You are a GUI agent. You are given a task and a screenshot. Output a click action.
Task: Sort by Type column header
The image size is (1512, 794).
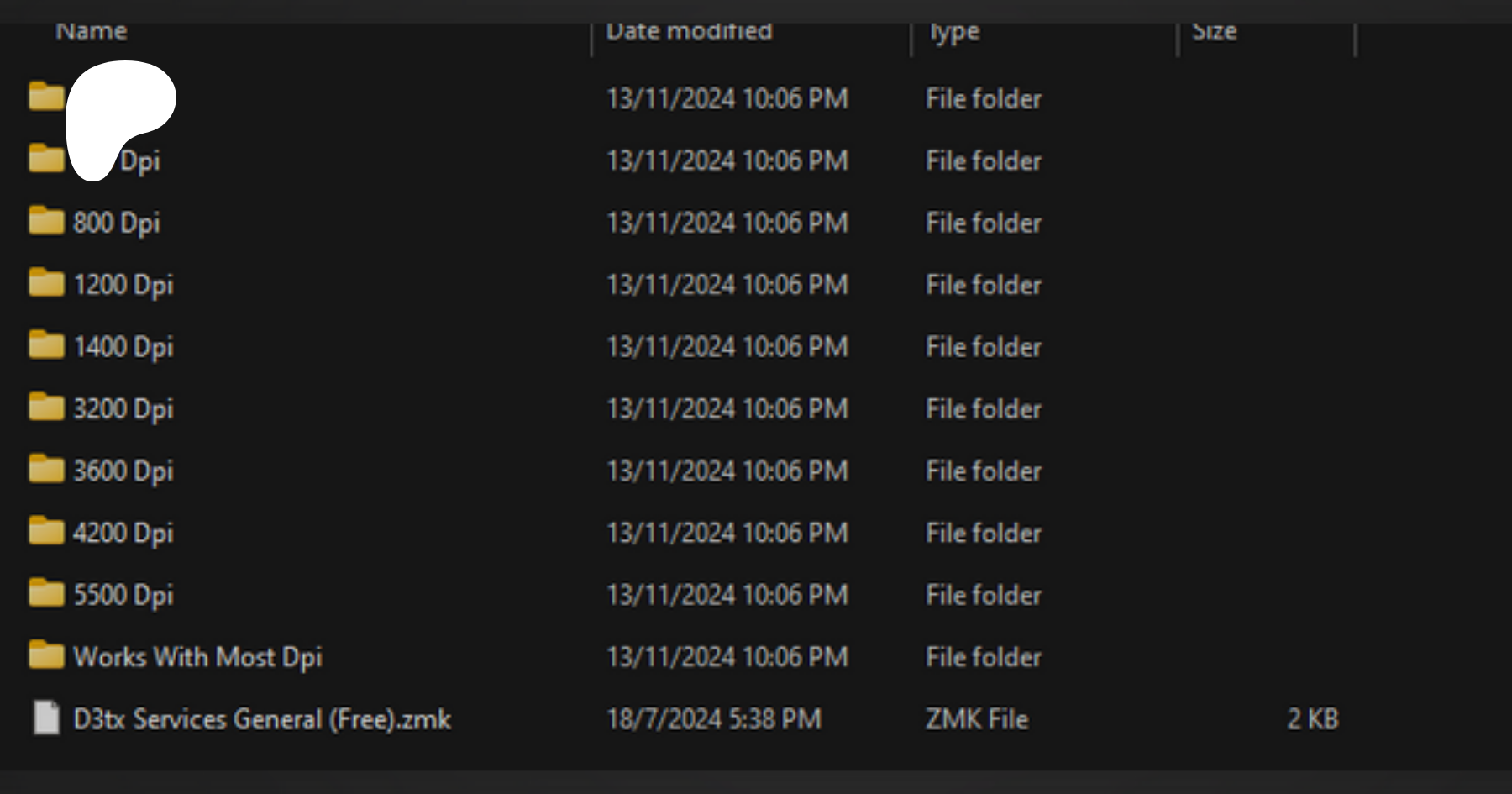pyautogui.click(x=954, y=31)
